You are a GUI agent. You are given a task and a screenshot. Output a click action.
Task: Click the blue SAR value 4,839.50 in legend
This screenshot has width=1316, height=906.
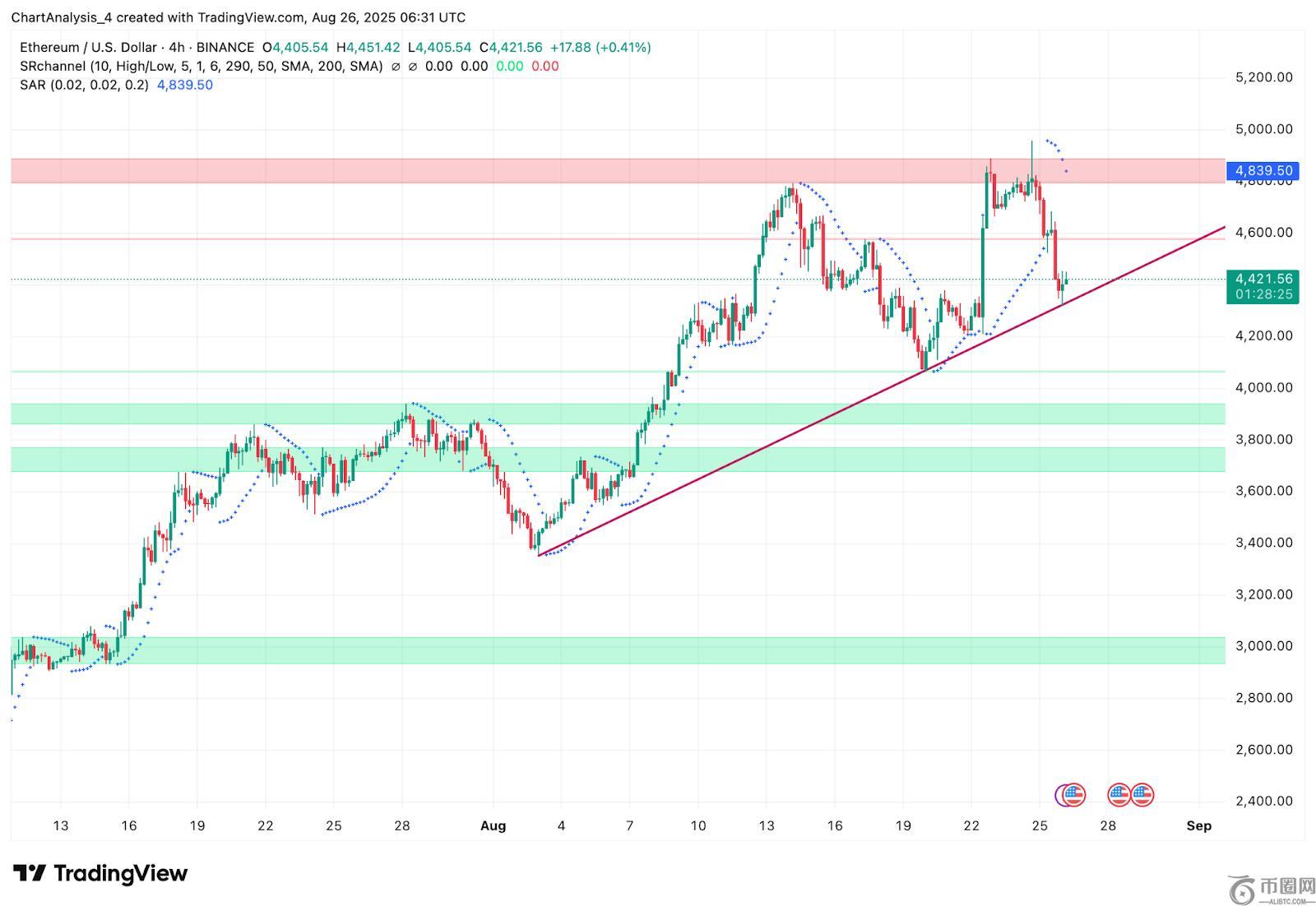tap(185, 86)
